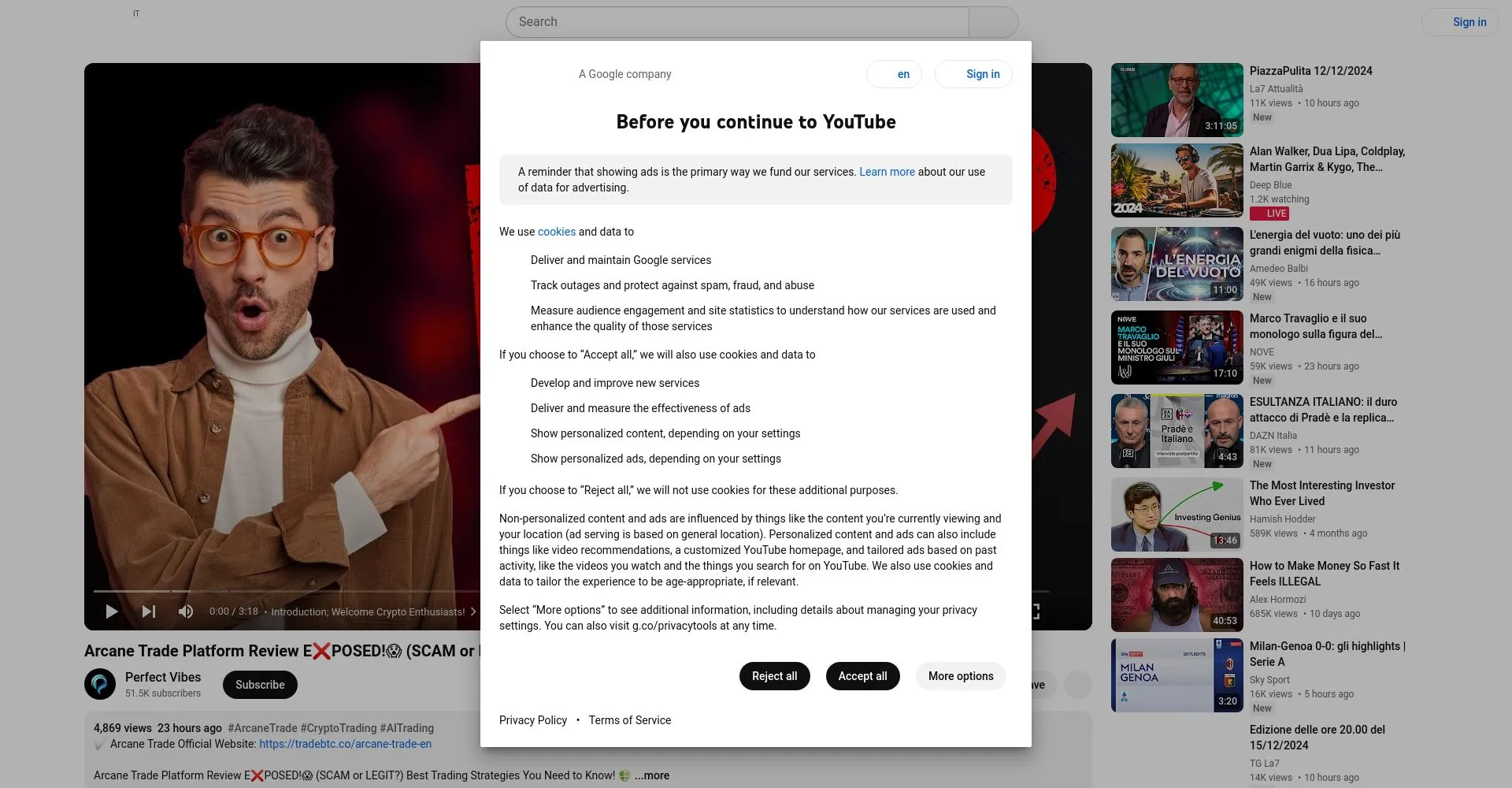Click '51.5K subscribers' text
Image resolution: width=1512 pixels, height=788 pixels.
163,693
